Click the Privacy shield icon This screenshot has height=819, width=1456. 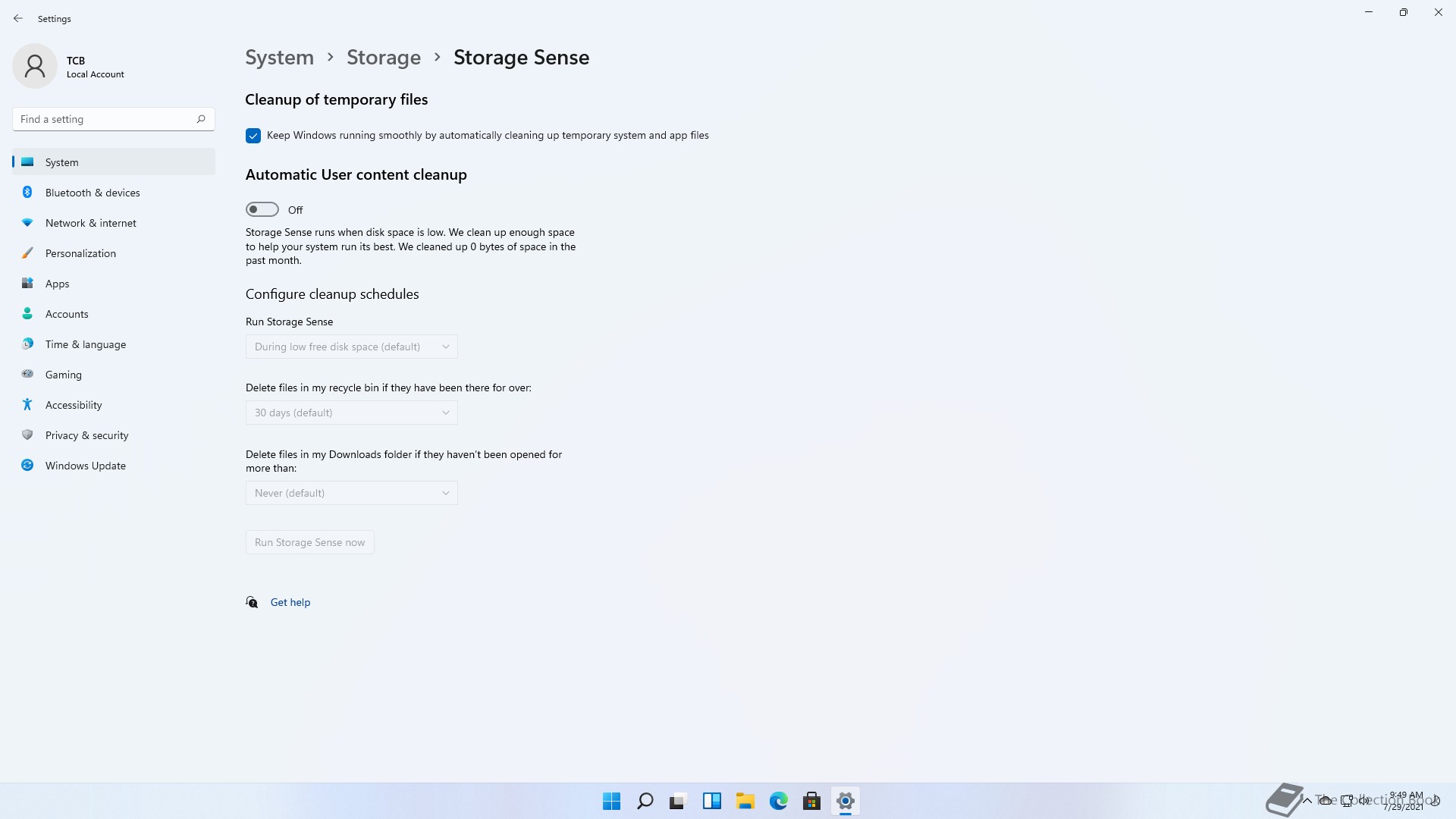pos(27,435)
